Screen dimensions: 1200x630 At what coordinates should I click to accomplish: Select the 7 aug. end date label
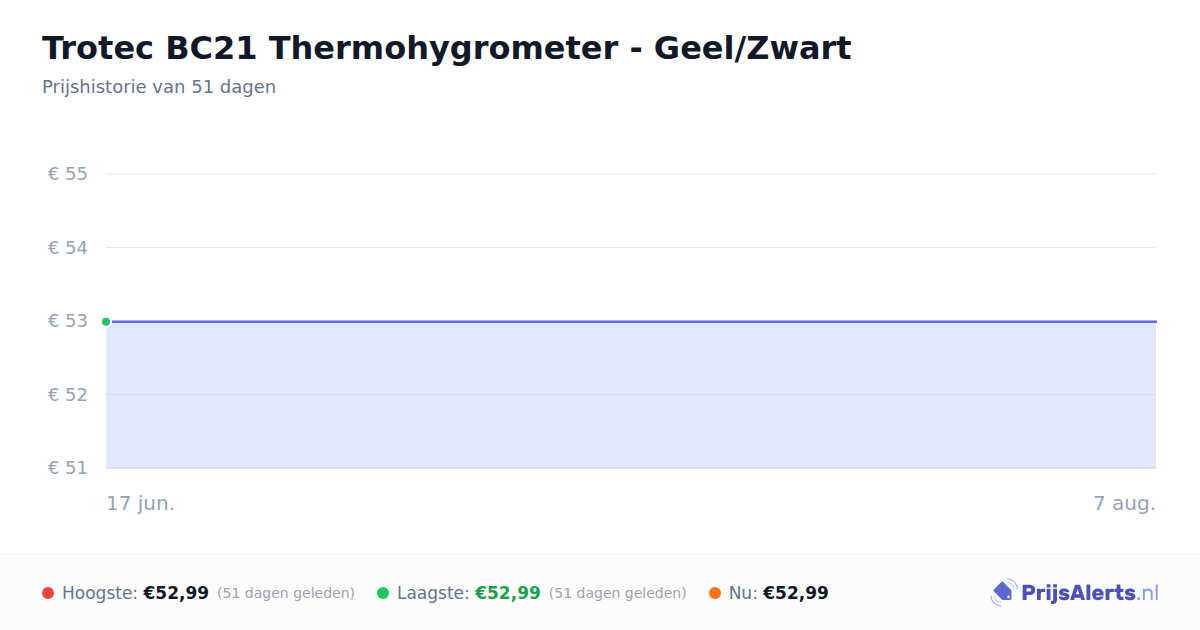pyautogui.click(x=1125, y=503)
